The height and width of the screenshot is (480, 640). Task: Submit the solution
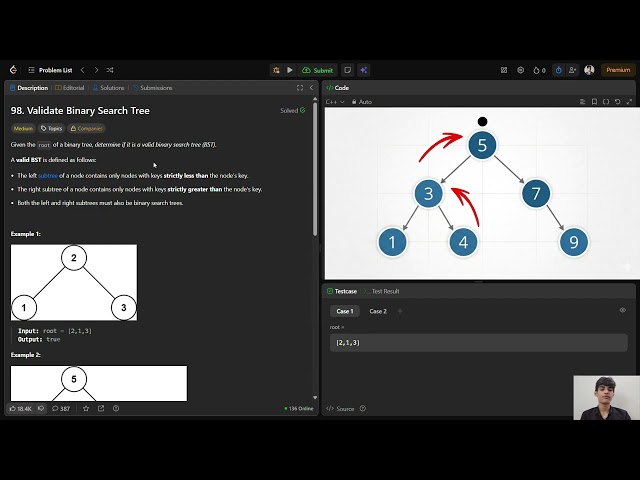[x=318, y=70]
